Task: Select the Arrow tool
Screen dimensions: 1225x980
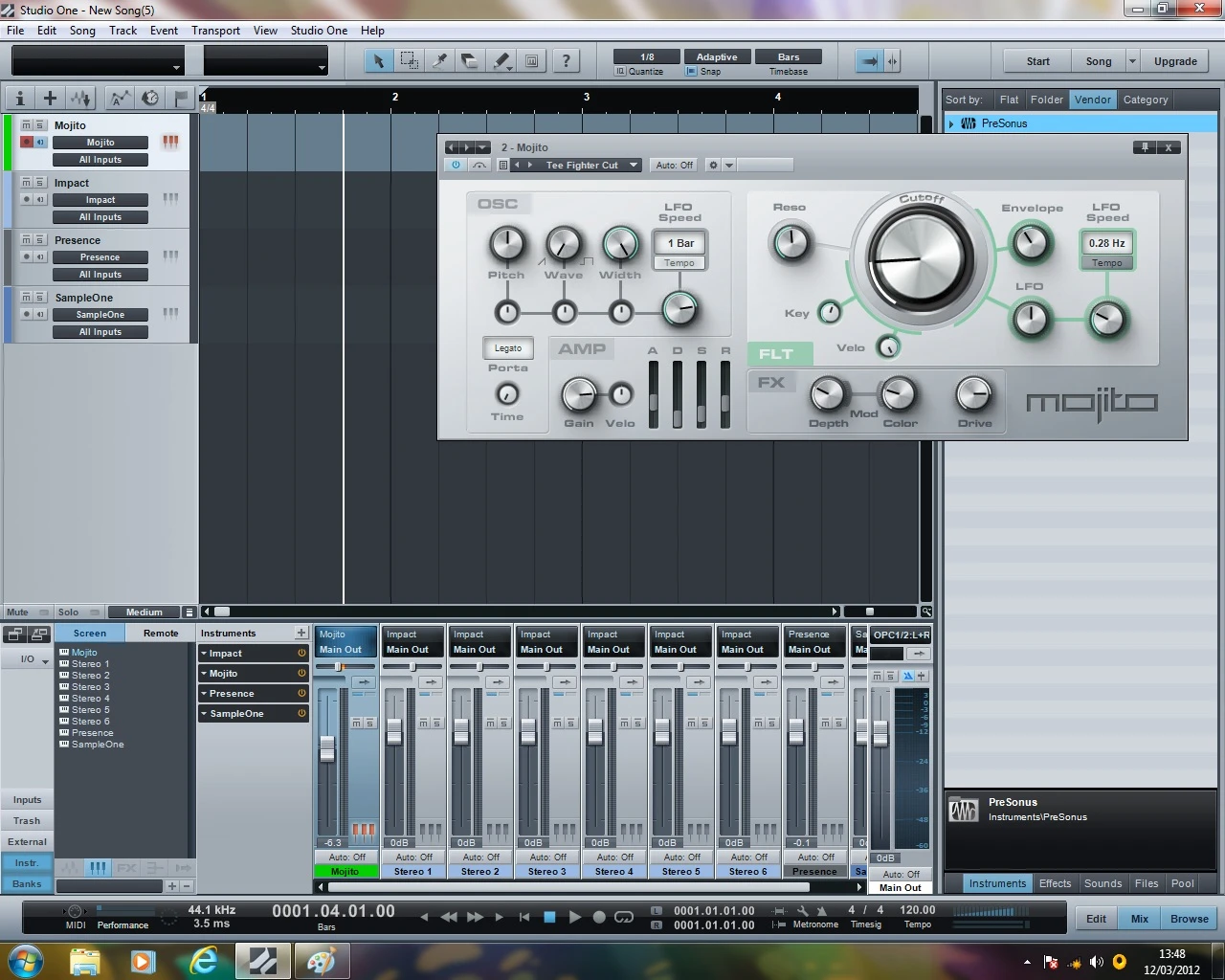Action: [378, 61]
